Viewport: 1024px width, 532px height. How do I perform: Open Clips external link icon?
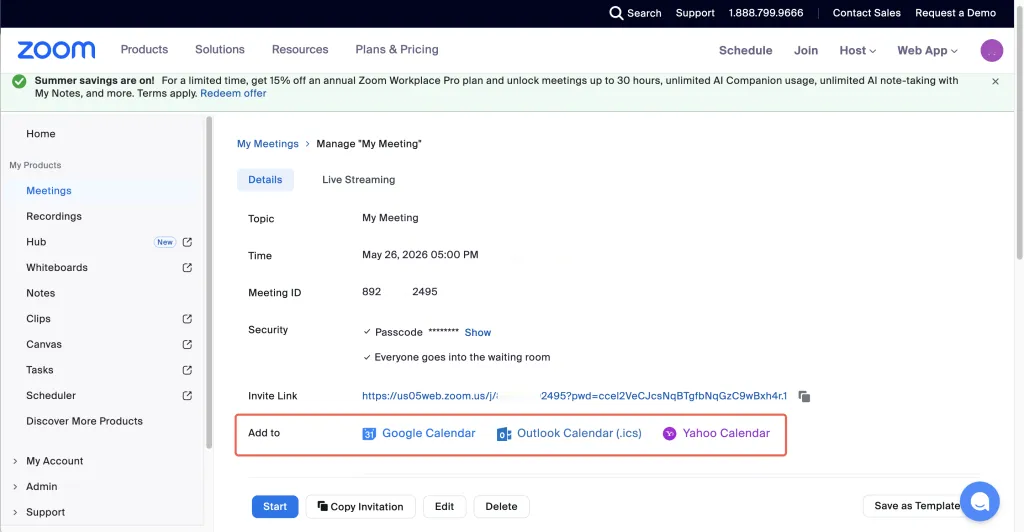tap(187, 319)
